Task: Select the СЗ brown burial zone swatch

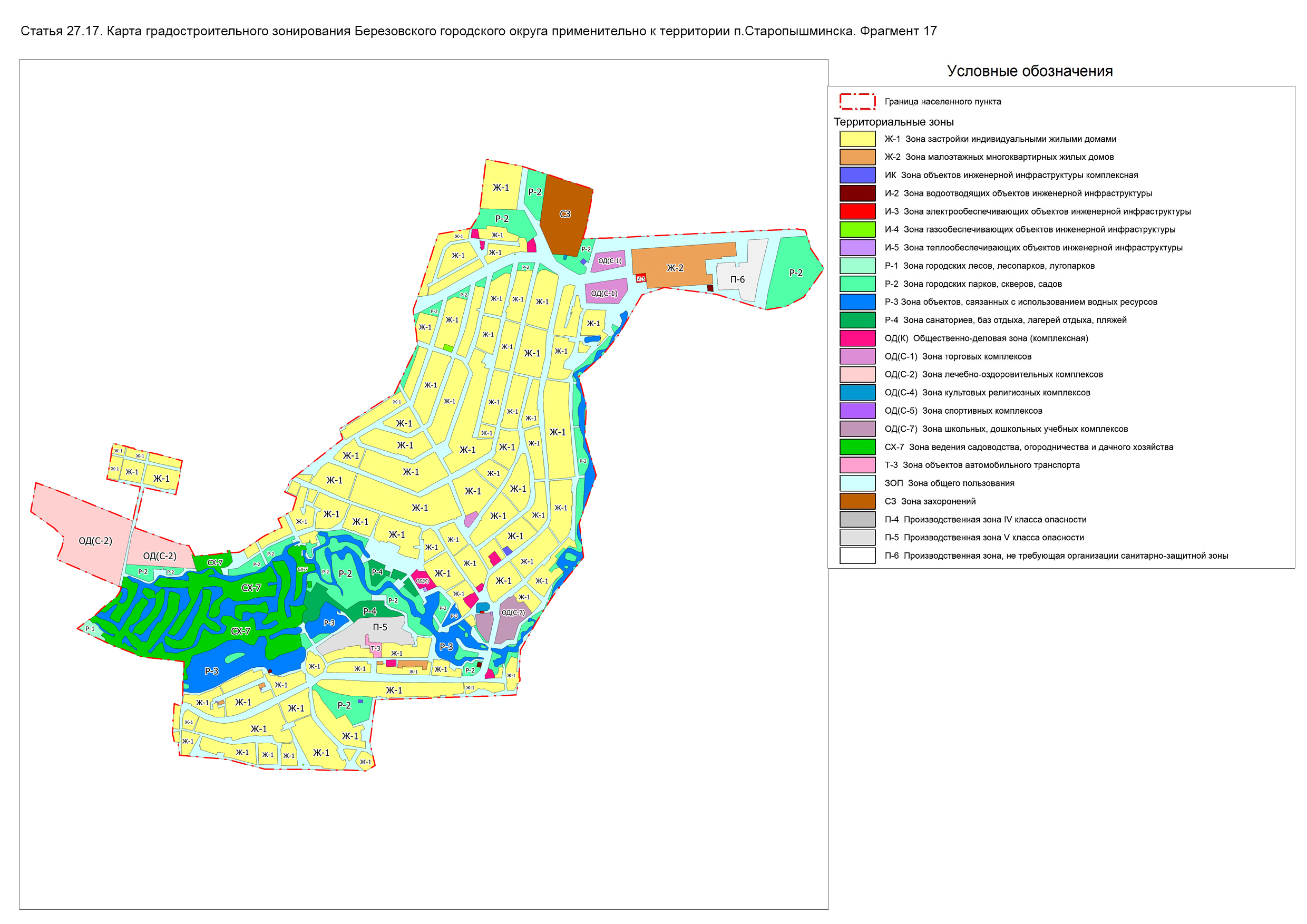Action: click(x=857, y=502)
